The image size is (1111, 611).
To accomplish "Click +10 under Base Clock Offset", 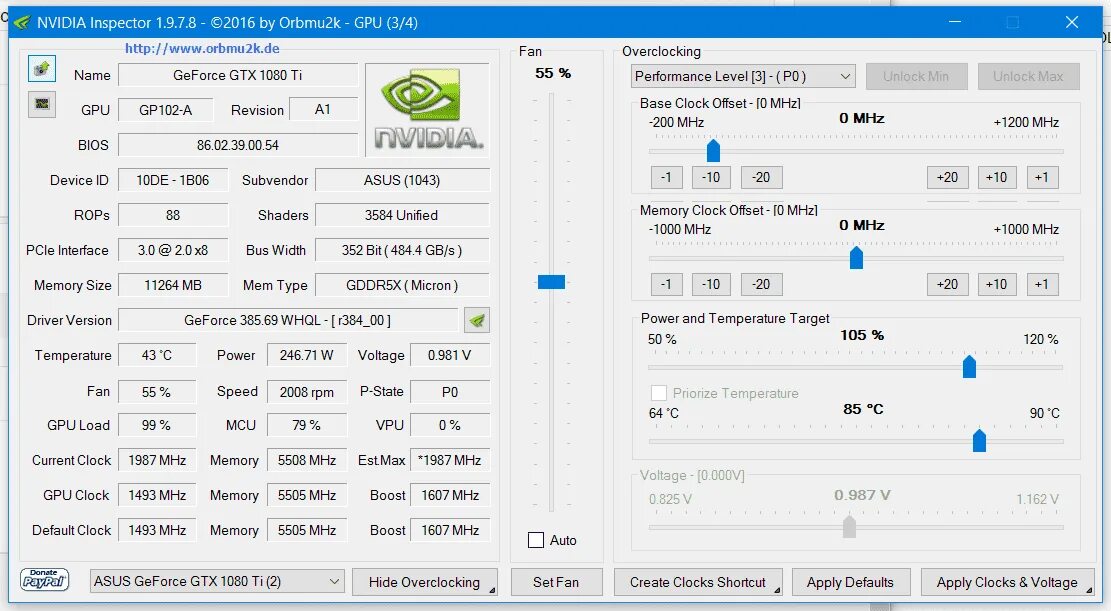I will [x=996, y=177].
